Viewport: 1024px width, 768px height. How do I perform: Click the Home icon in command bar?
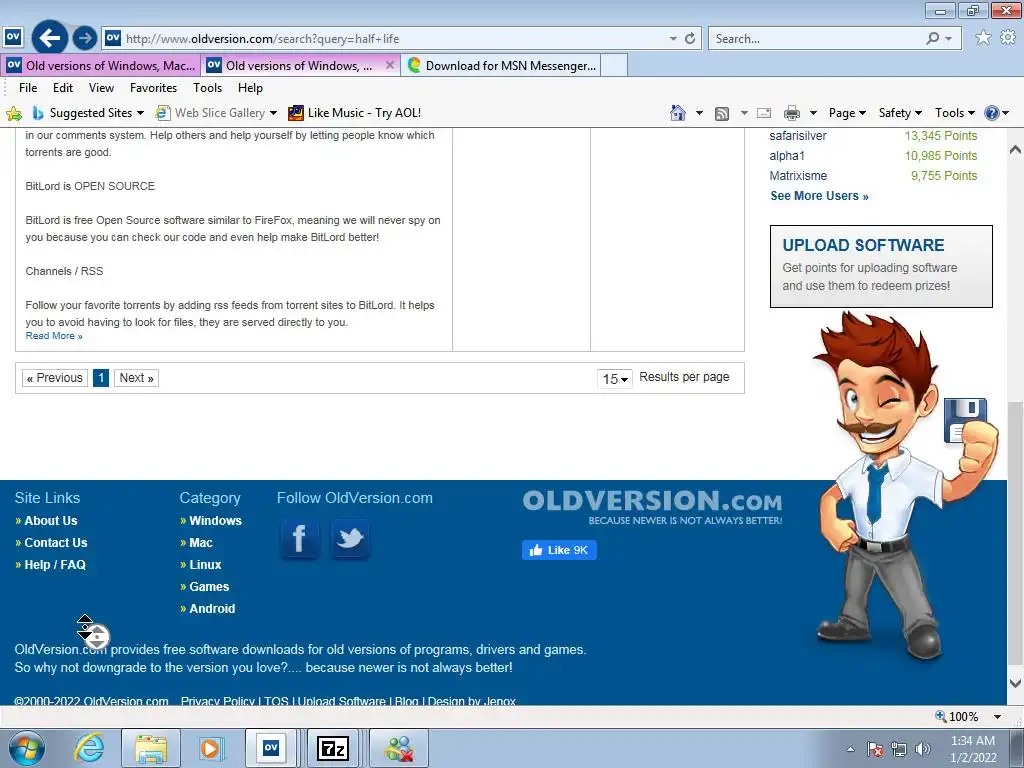pos(678,113)
